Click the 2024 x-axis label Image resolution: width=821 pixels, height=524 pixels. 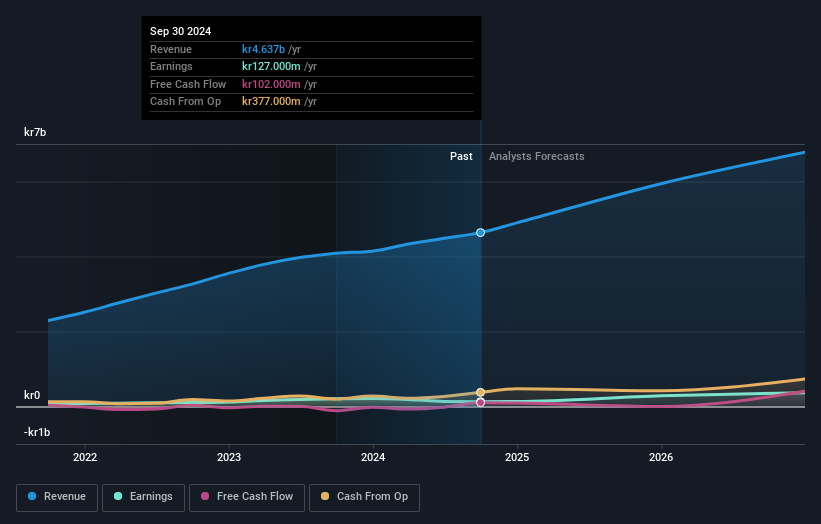[373, 457]
